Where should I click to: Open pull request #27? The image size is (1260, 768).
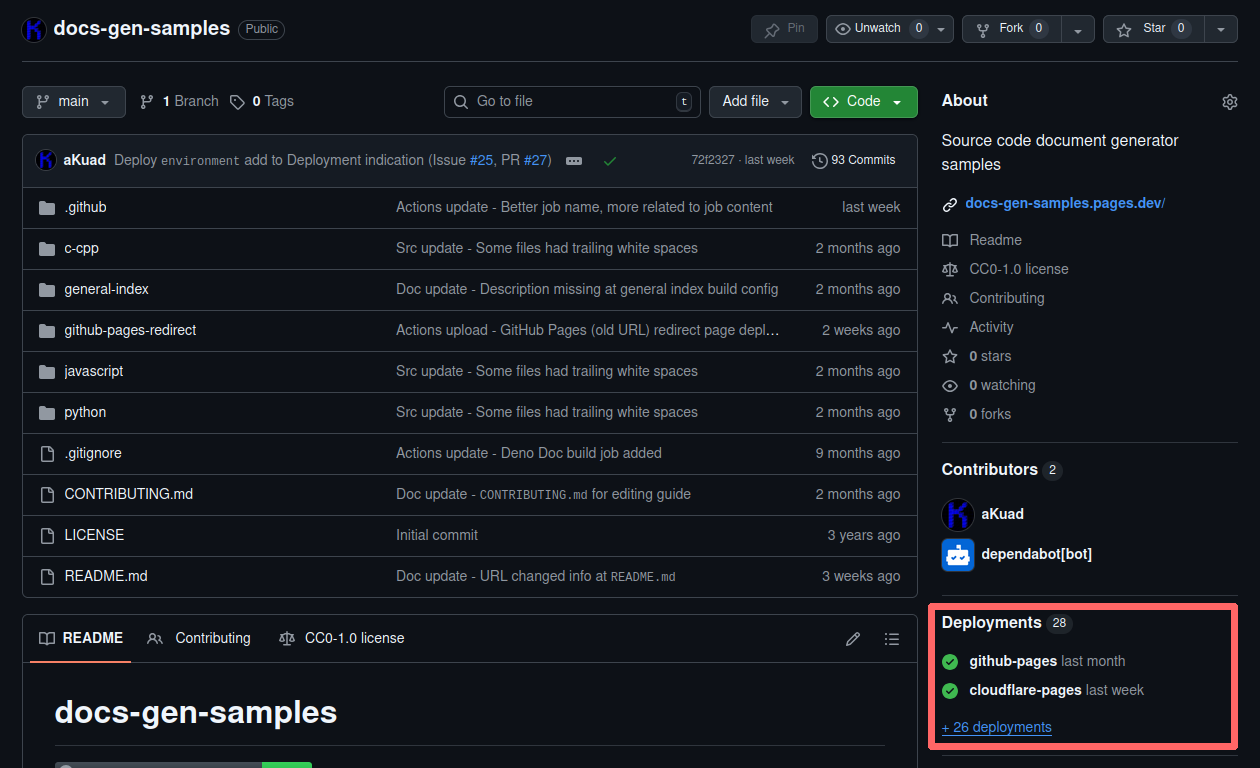[x=536, y=159]
